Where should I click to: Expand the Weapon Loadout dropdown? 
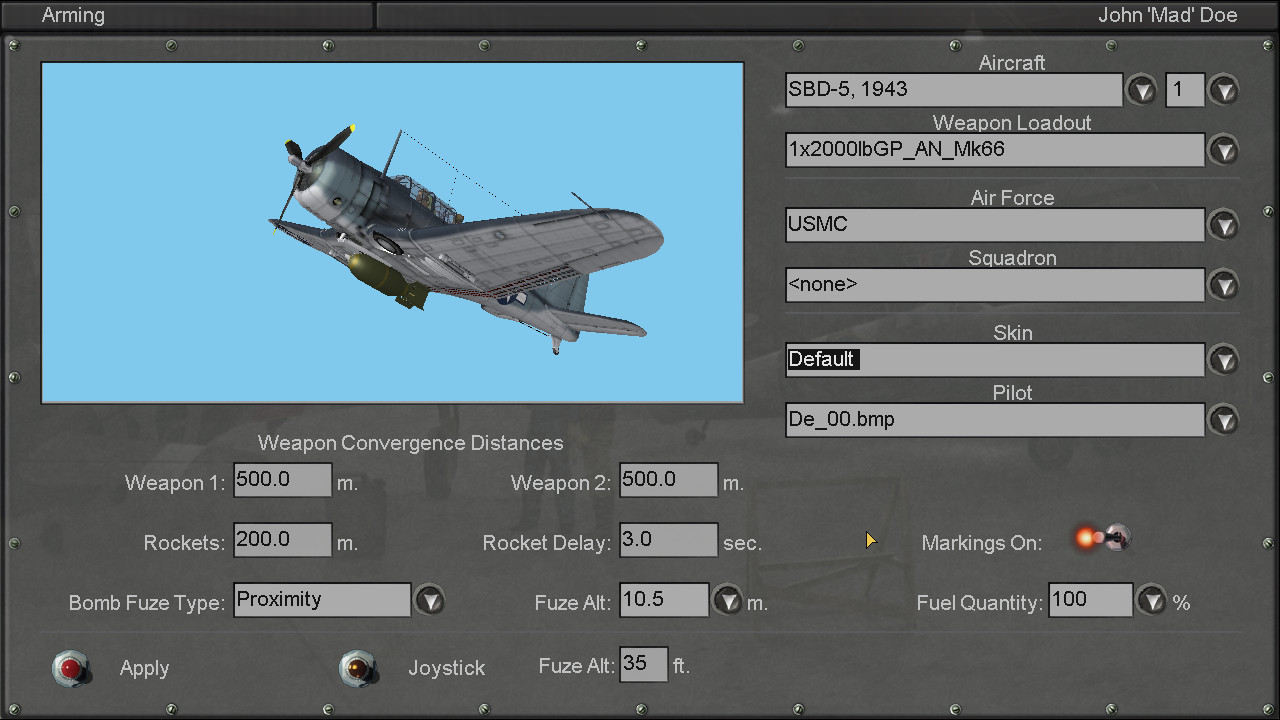pyautogui.click(x=1224, y=150)
